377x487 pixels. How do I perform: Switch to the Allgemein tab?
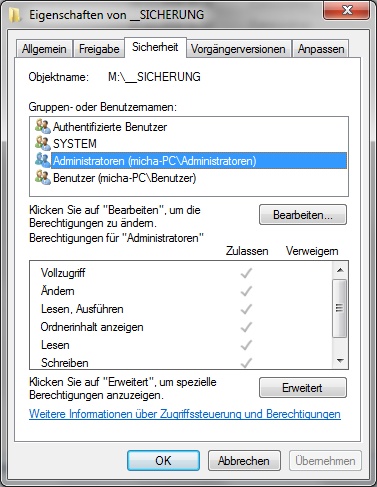44,49
